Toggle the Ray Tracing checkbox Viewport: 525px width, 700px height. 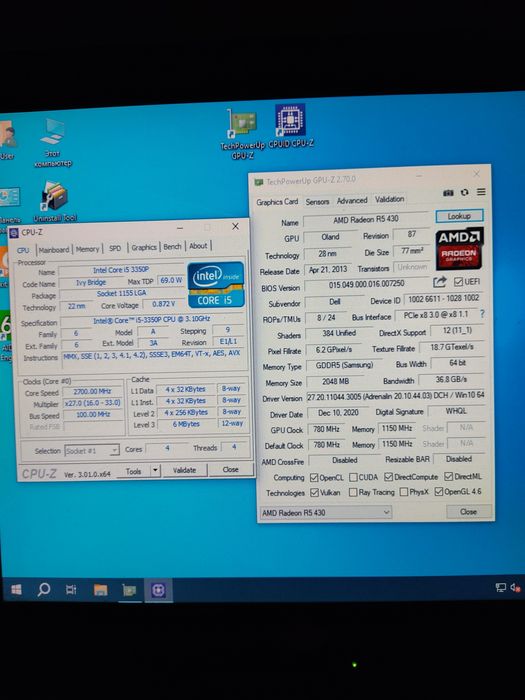tap(353, 492)
